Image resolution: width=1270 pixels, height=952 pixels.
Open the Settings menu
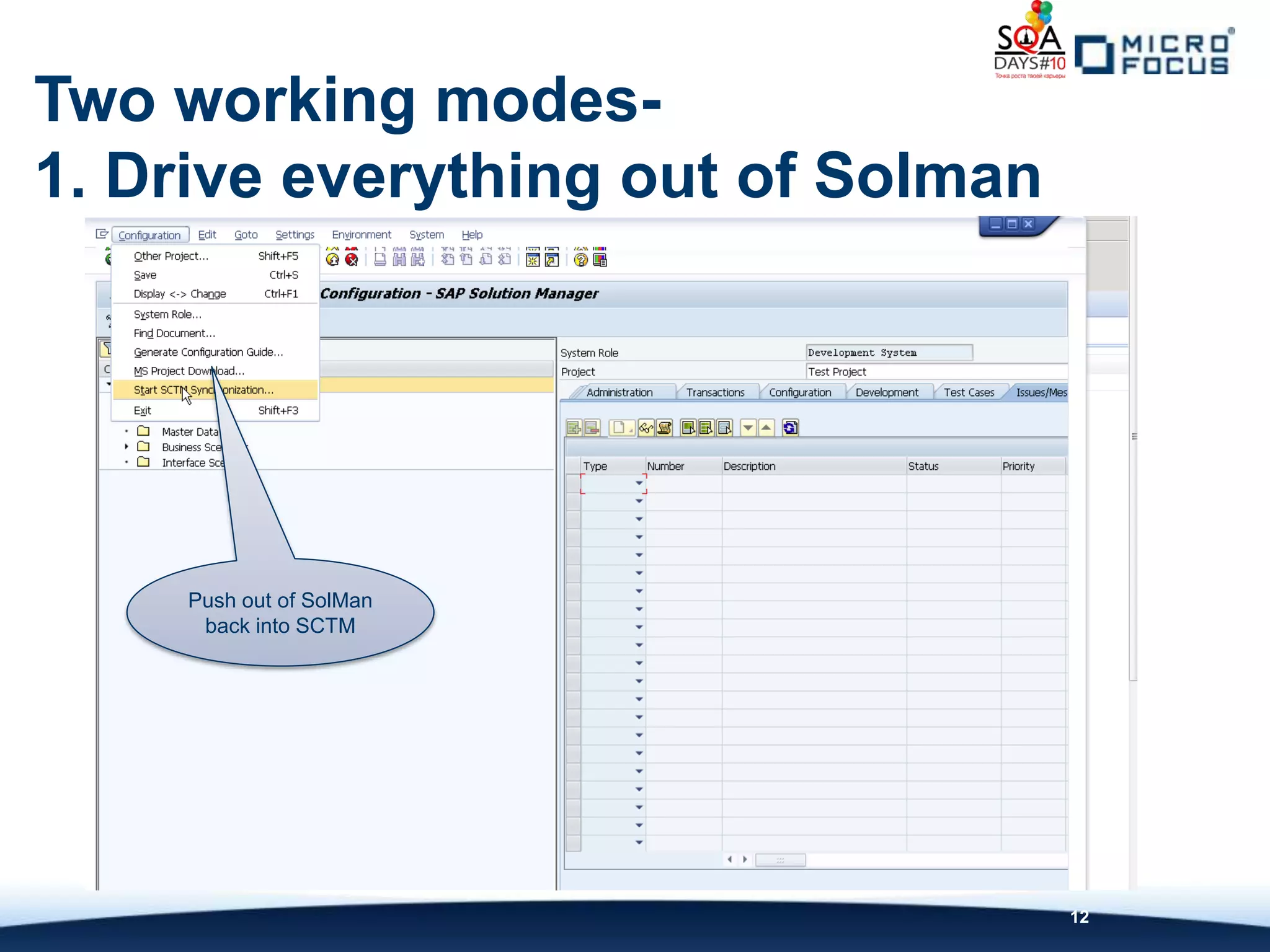[x=295, y=235]
